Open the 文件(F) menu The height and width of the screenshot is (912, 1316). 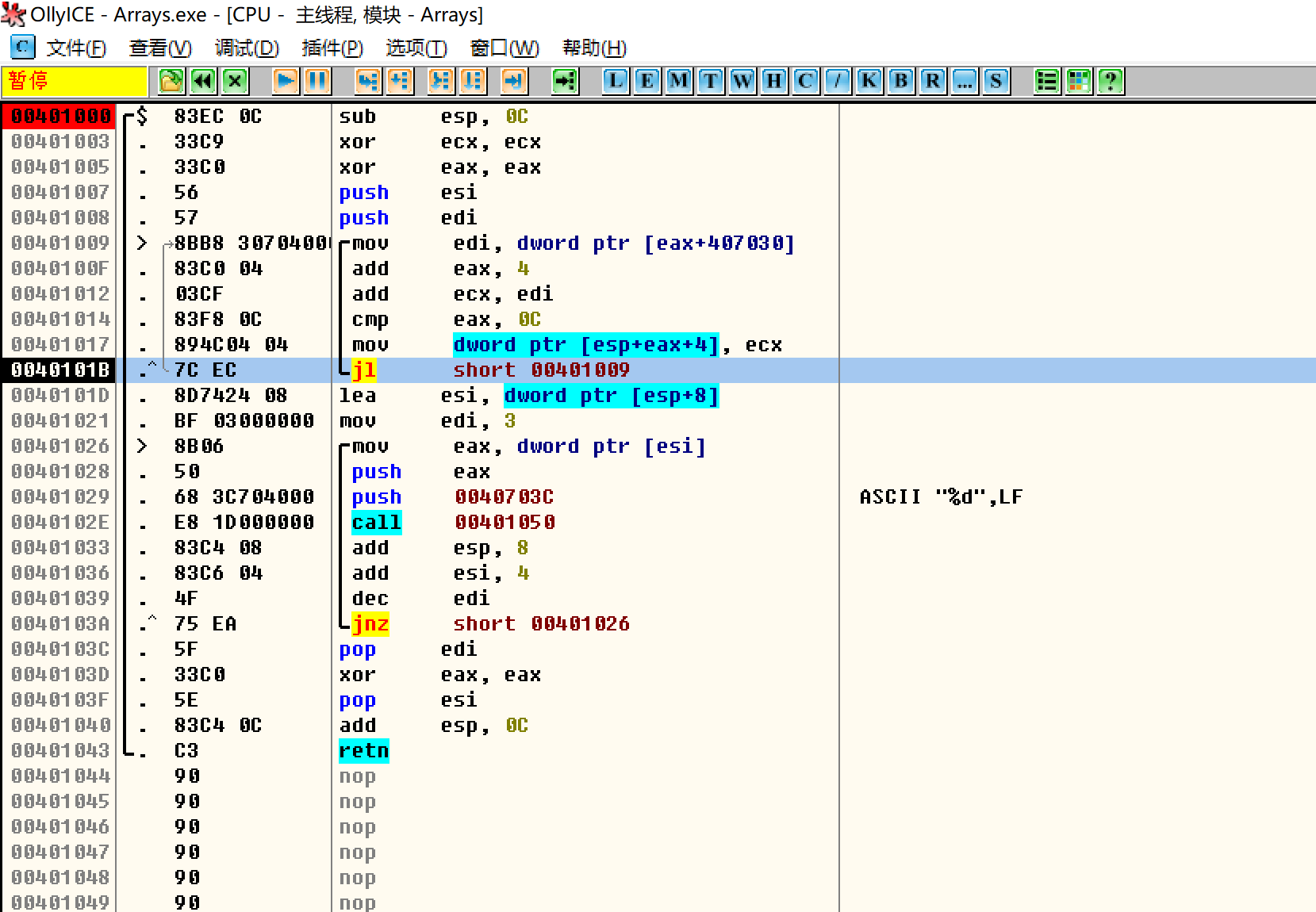76,48
